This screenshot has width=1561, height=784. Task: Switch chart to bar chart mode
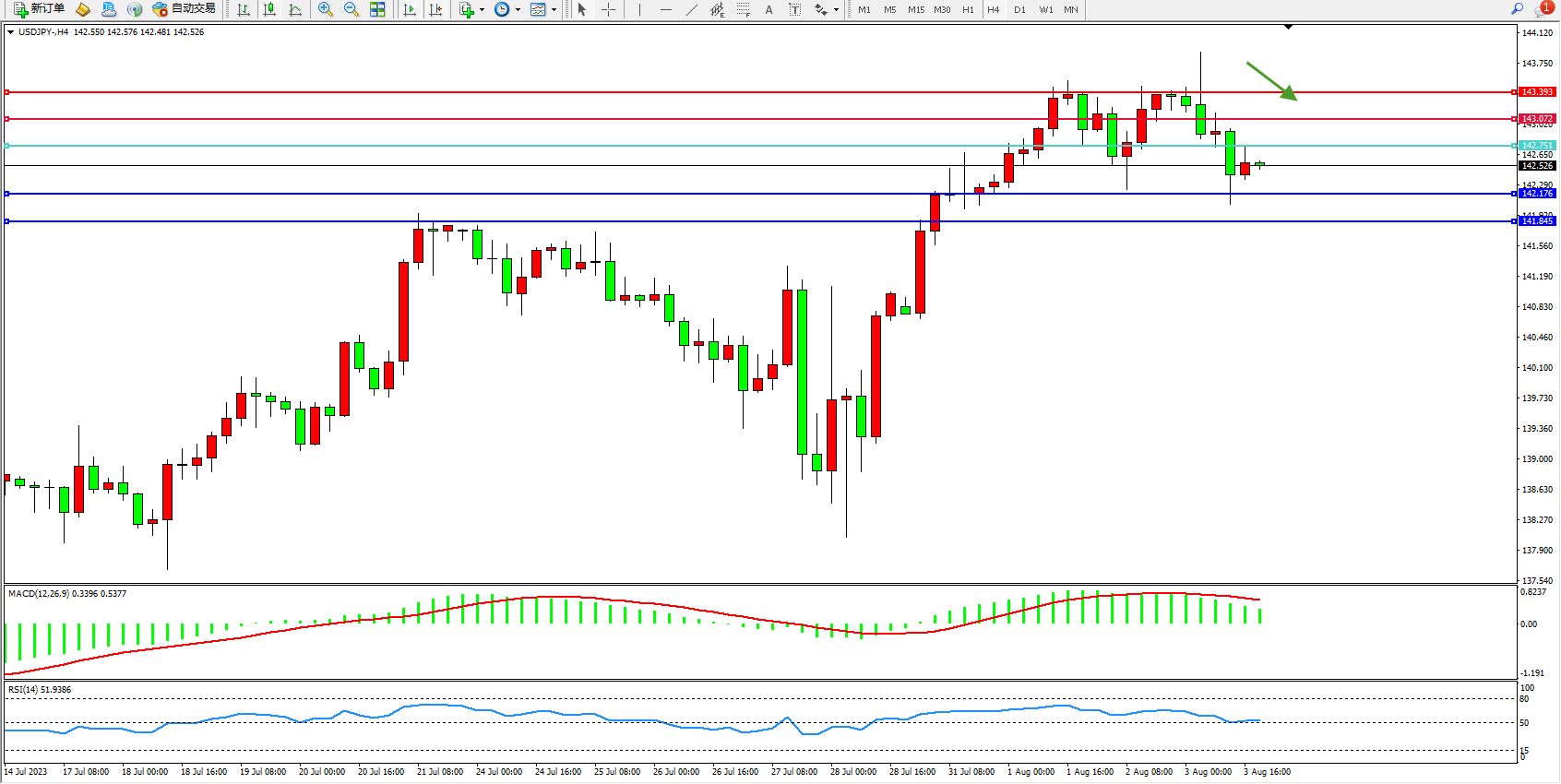pyautogui.click(x=244, y=9)
